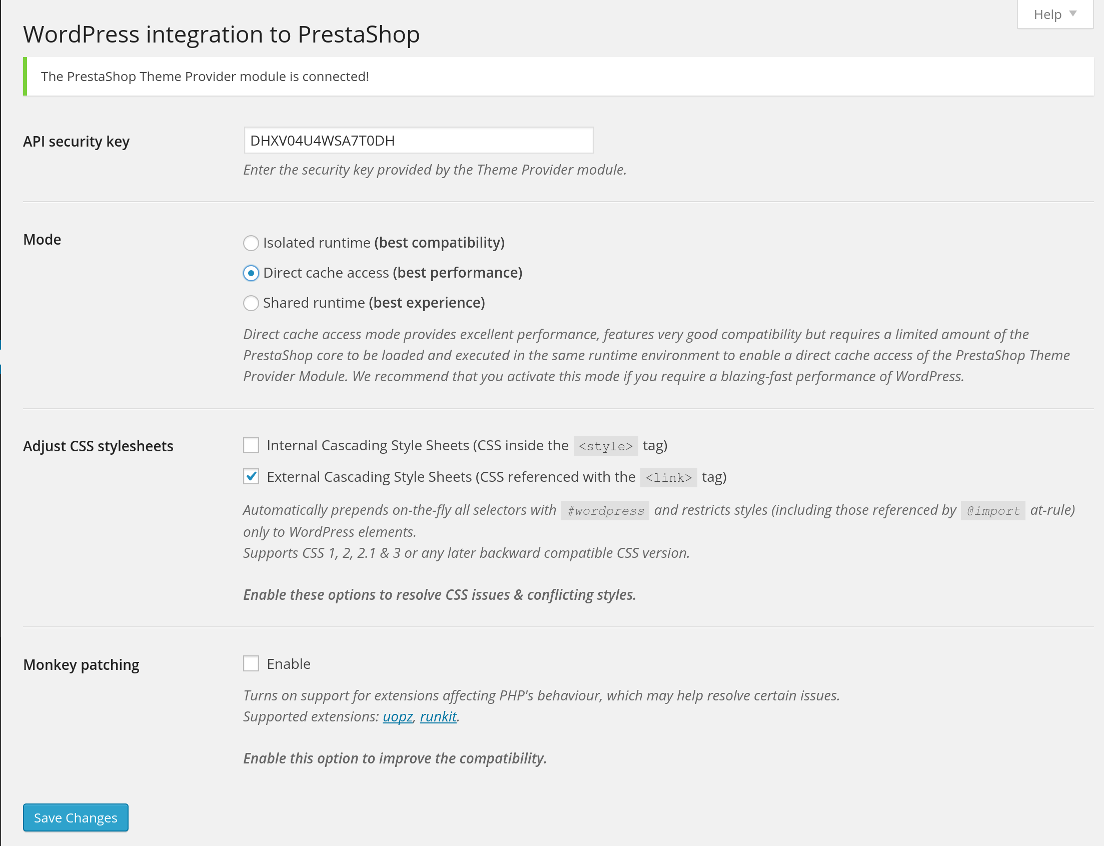The image size is (1104, 846).
Task: Click the API security key label
Action: tap(76, 142)
